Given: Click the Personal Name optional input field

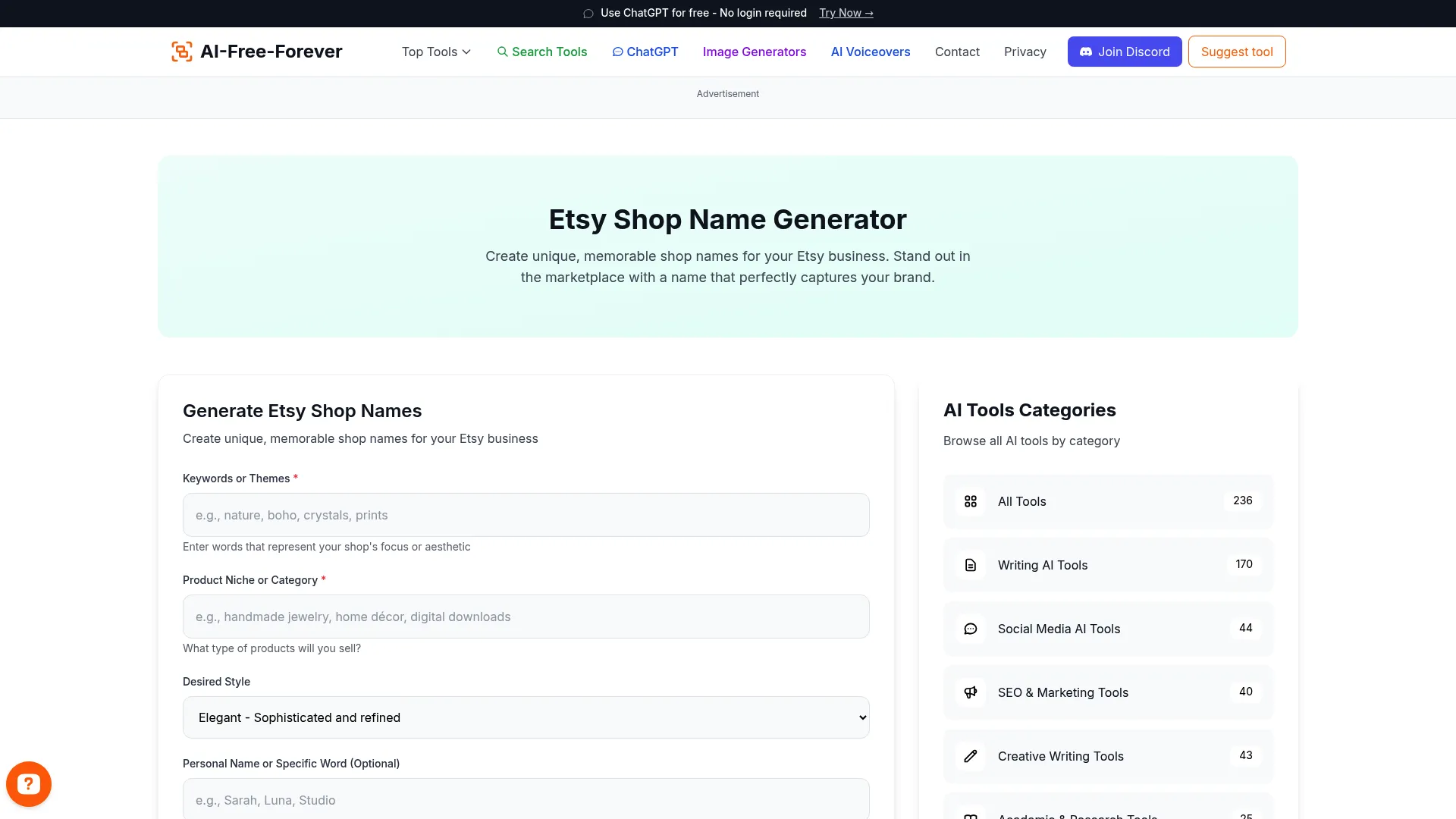Looking at the screenshot, I should click(526, 800).
